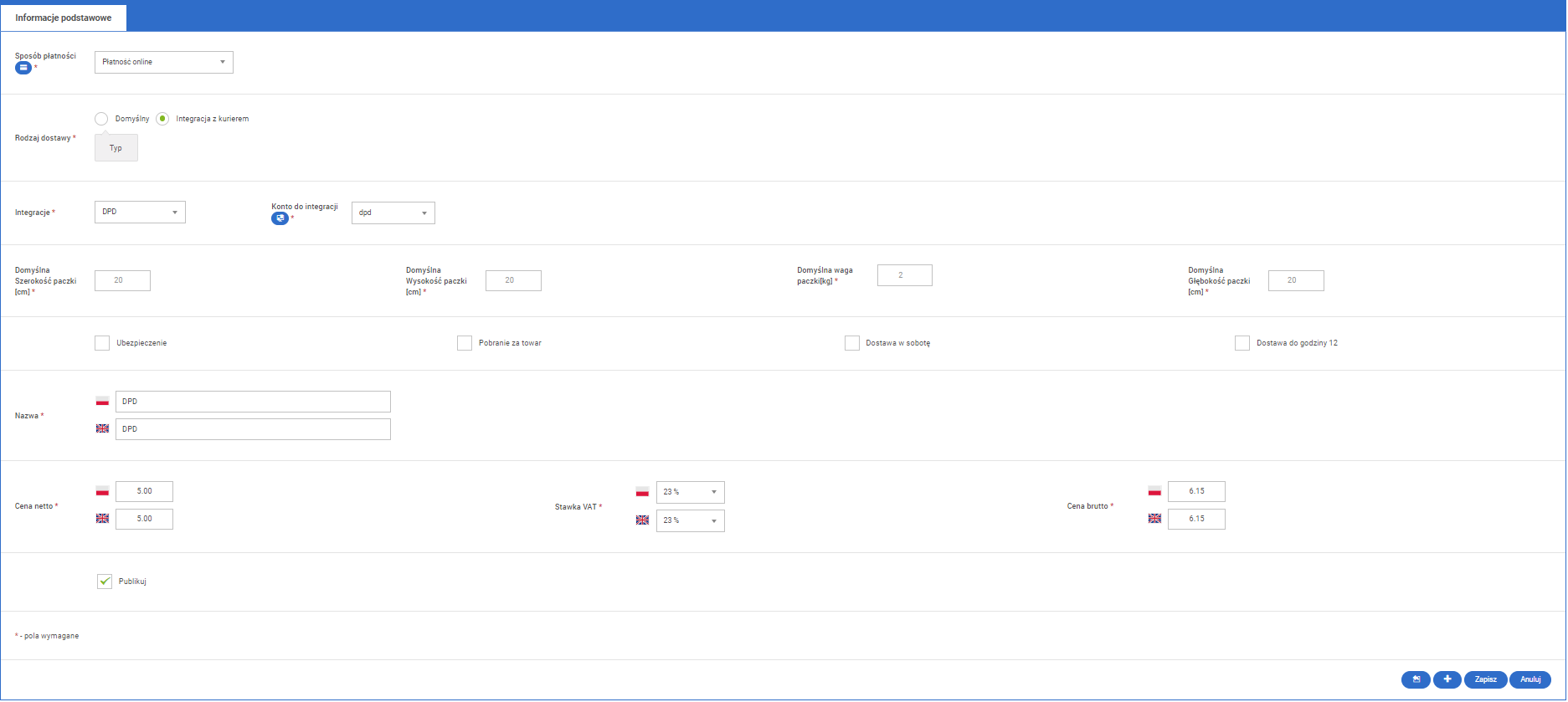
Task: Click the integration account icon under Konto do integracji
Action: click(280, 218)
